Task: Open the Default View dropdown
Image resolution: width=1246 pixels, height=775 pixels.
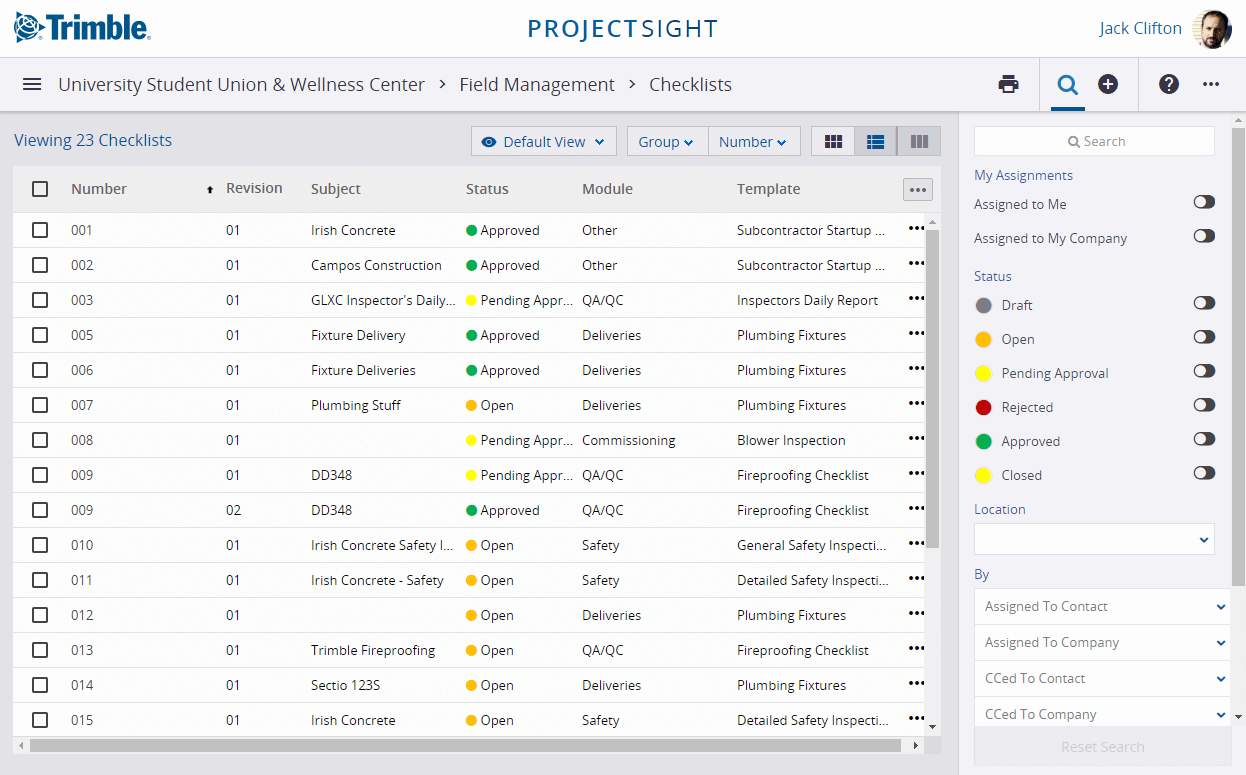Action: tap(544, 142)
